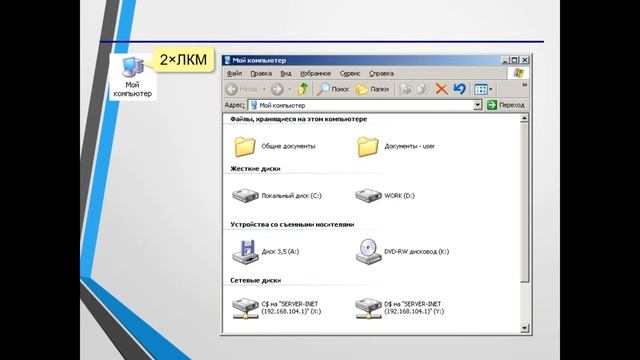Click 'Устройства со съемными носителями' header
The height and width of the screenshot is (360, 640).
click(x=292, y=224)
